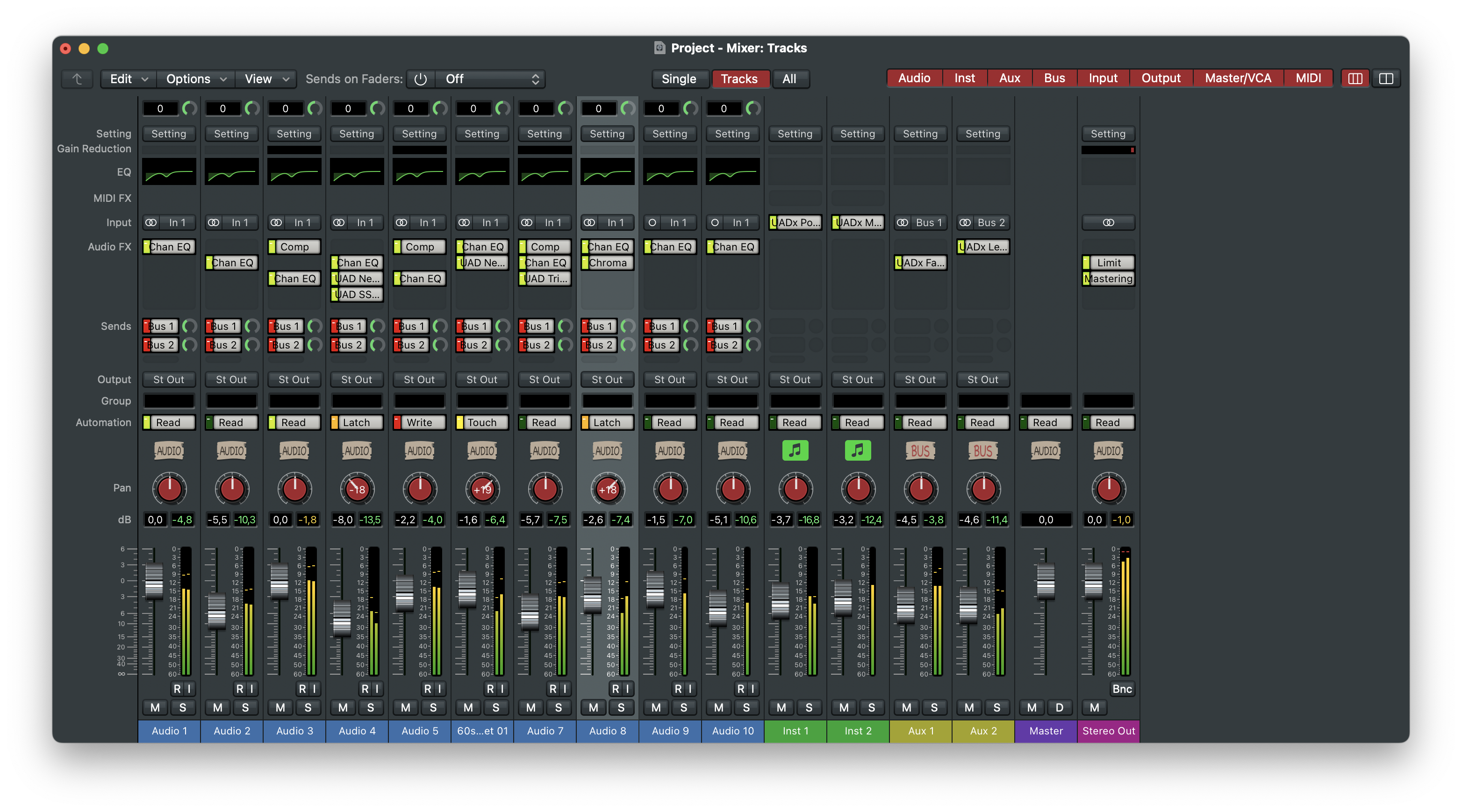1462x812 pixels.
Task: Switch to the Single mixer view
Action: coord(679,79)
